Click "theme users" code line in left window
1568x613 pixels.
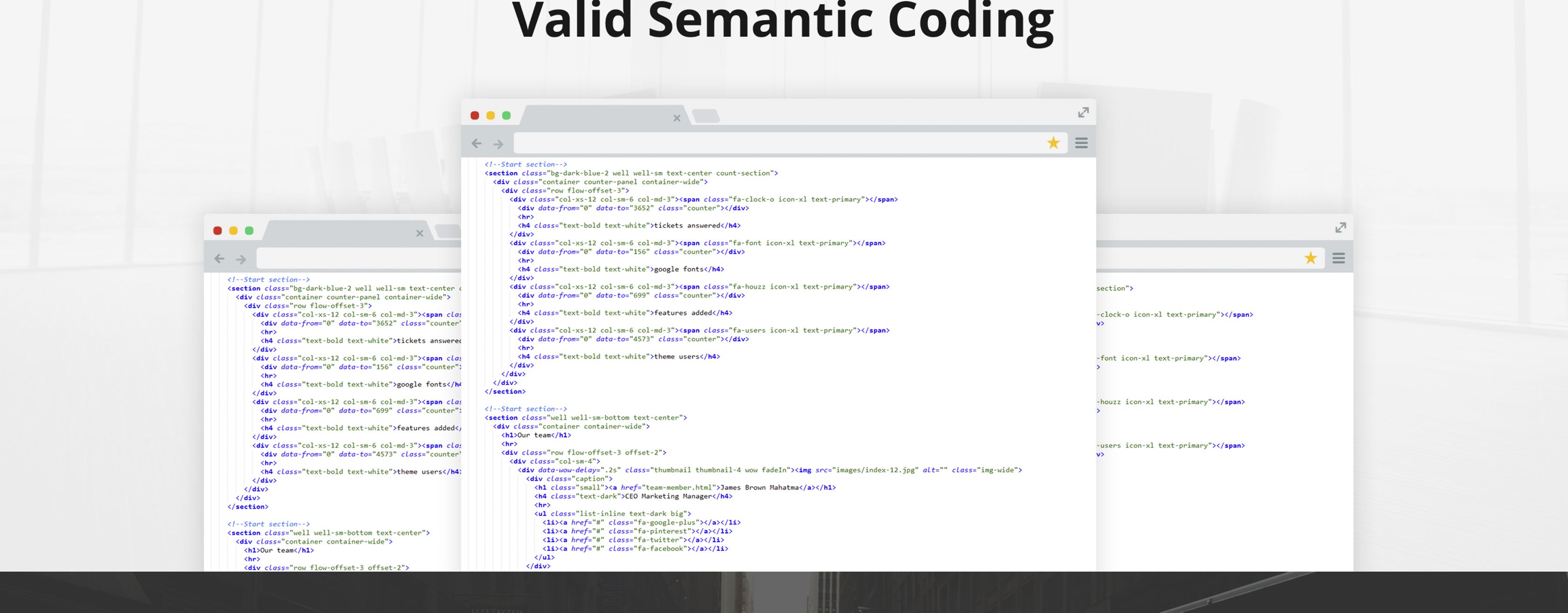pos(361,472)
